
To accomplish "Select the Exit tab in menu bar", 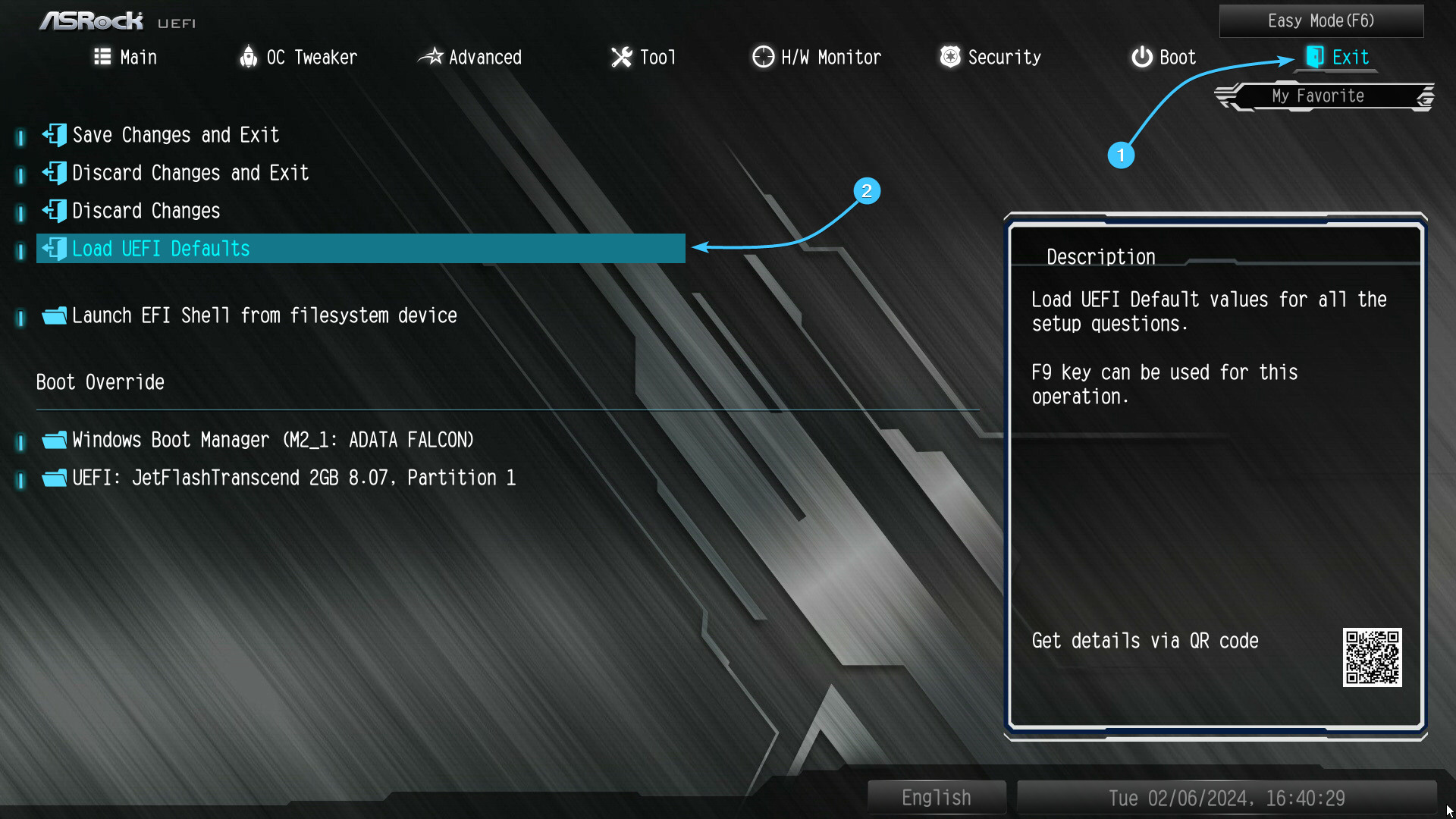I will [1349, 58].
